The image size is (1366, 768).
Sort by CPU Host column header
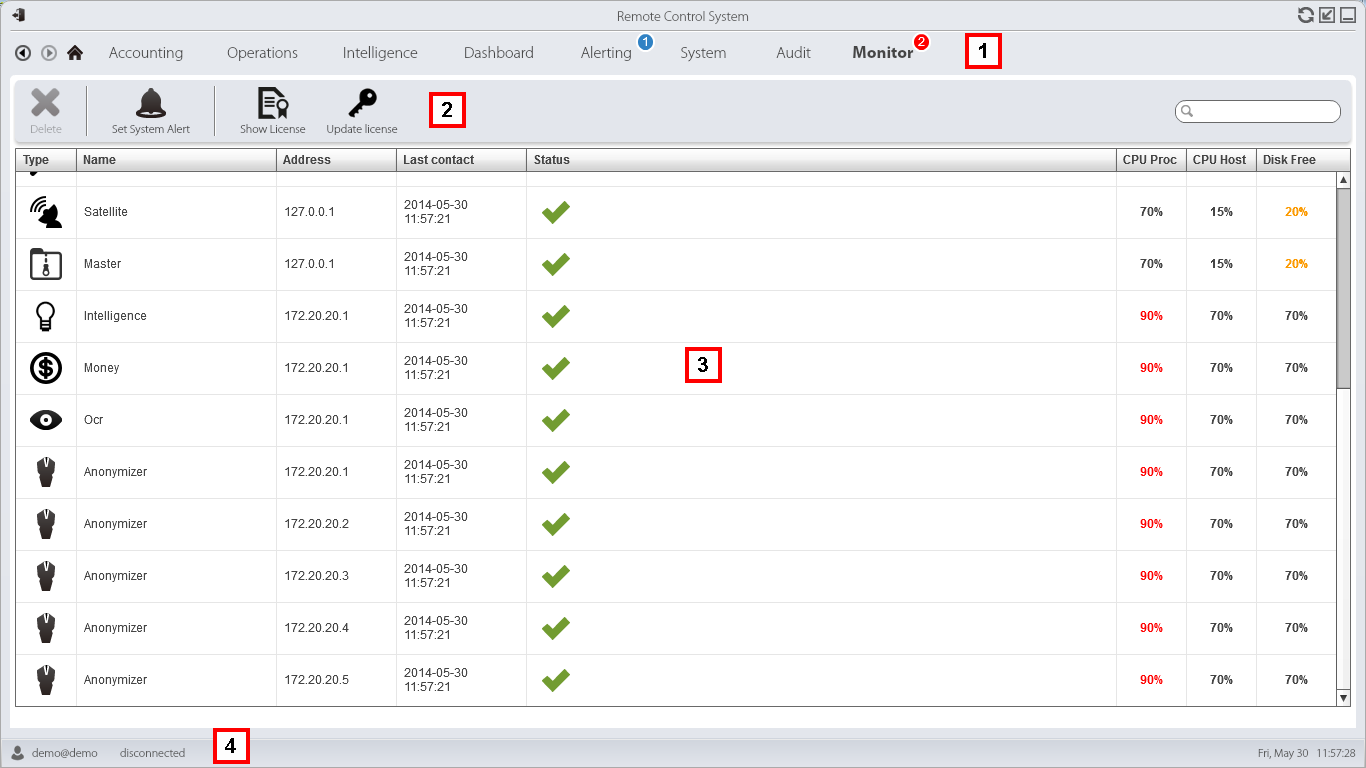click(1221, 160)
